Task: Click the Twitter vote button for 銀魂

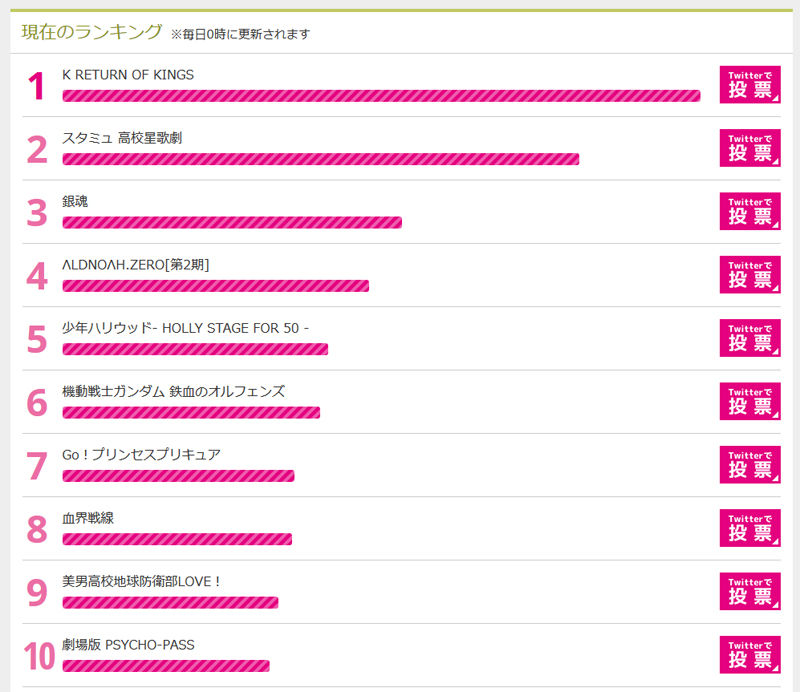Action: click(750, 211)
